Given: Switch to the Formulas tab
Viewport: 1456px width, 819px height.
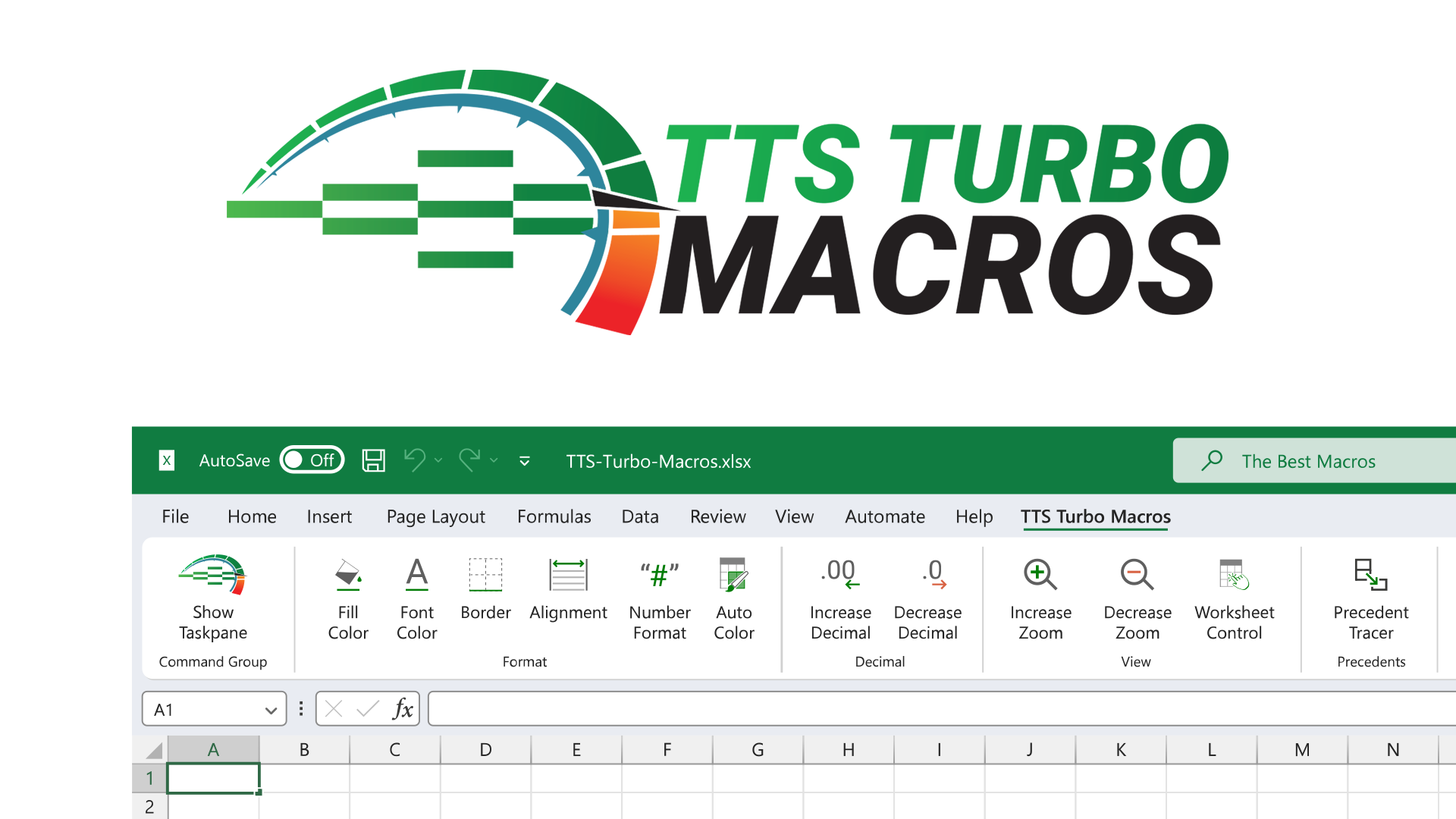Looking at the screenshot, I should [x=554, y=517].
